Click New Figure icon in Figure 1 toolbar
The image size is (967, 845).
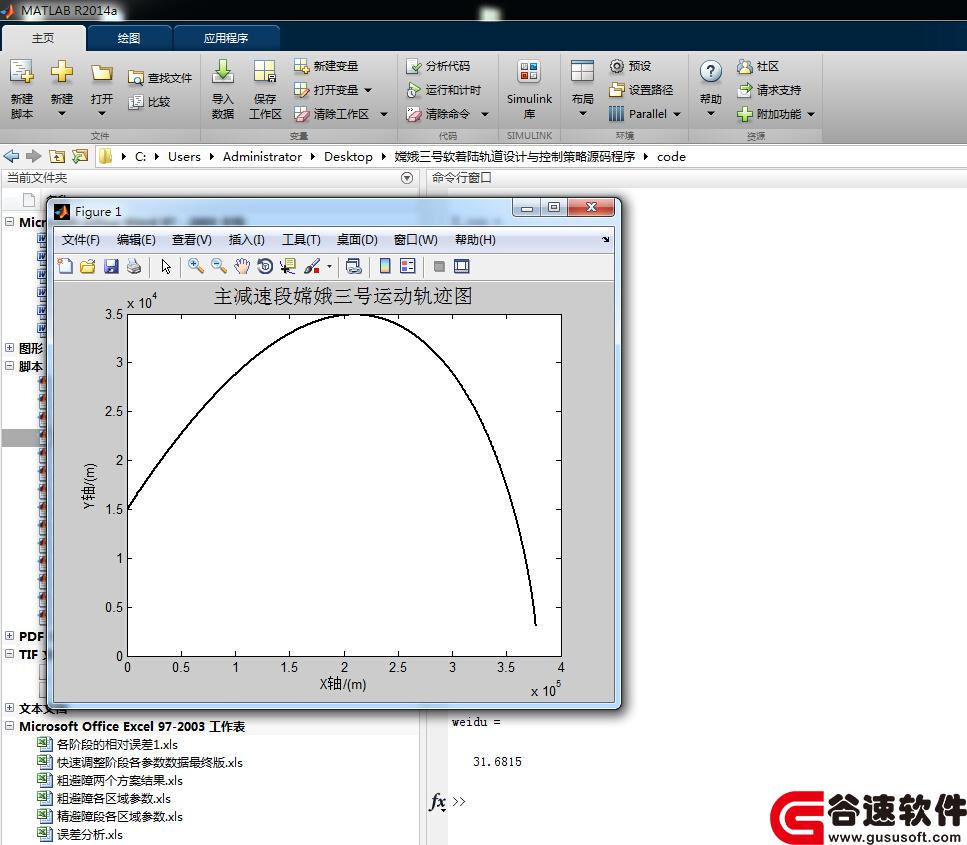click(x=65, y=266)
